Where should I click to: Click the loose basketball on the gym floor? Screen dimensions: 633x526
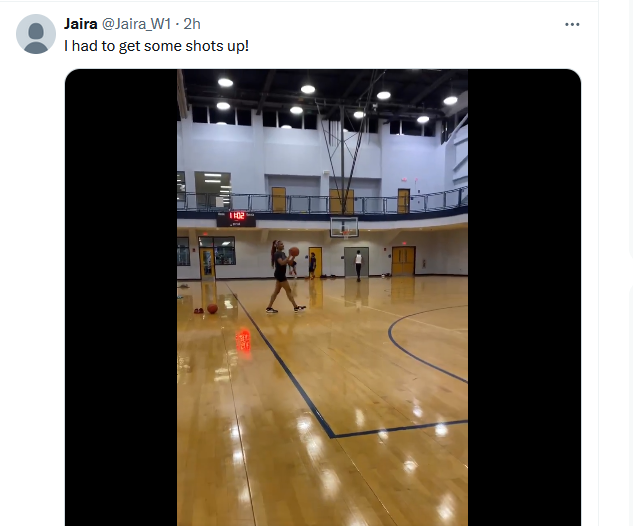(x=212, y=309)
